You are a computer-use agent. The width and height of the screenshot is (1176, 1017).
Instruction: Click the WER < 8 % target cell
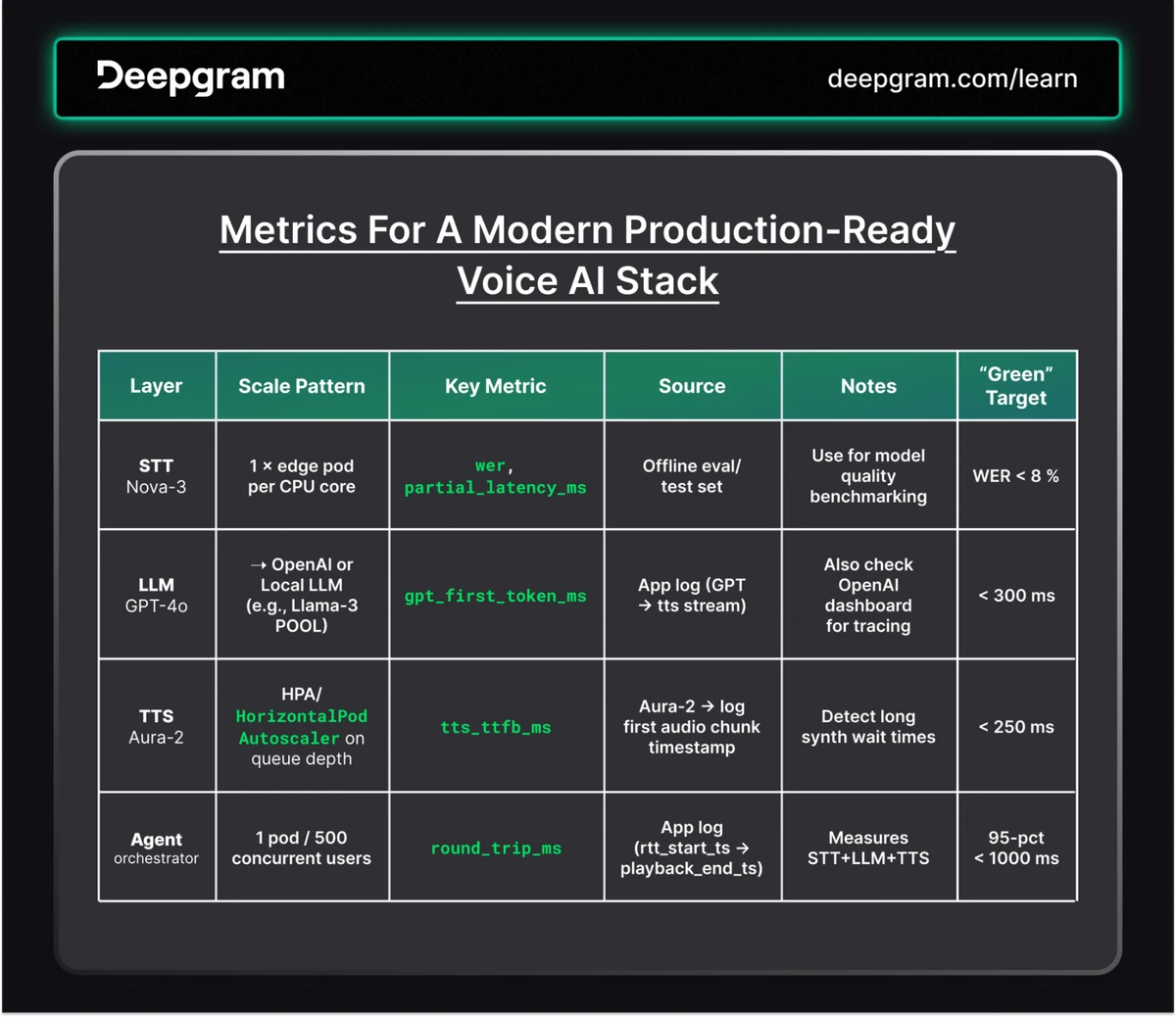click(x=1016, y=475)
